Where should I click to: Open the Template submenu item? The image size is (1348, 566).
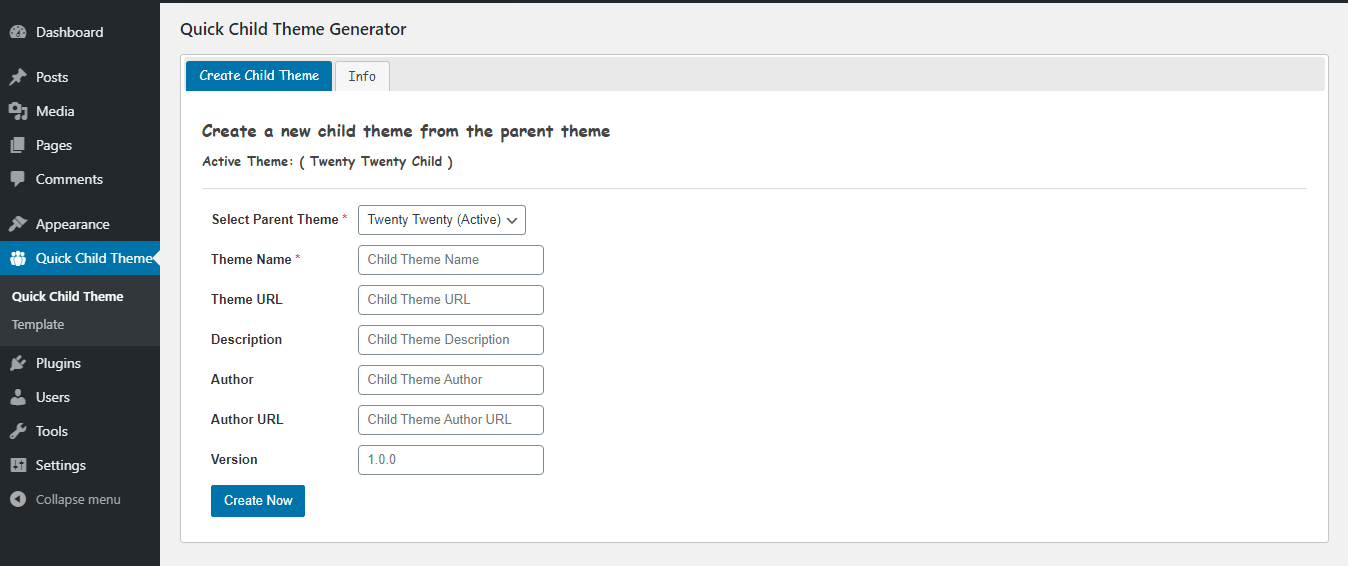tap(38, 324)
